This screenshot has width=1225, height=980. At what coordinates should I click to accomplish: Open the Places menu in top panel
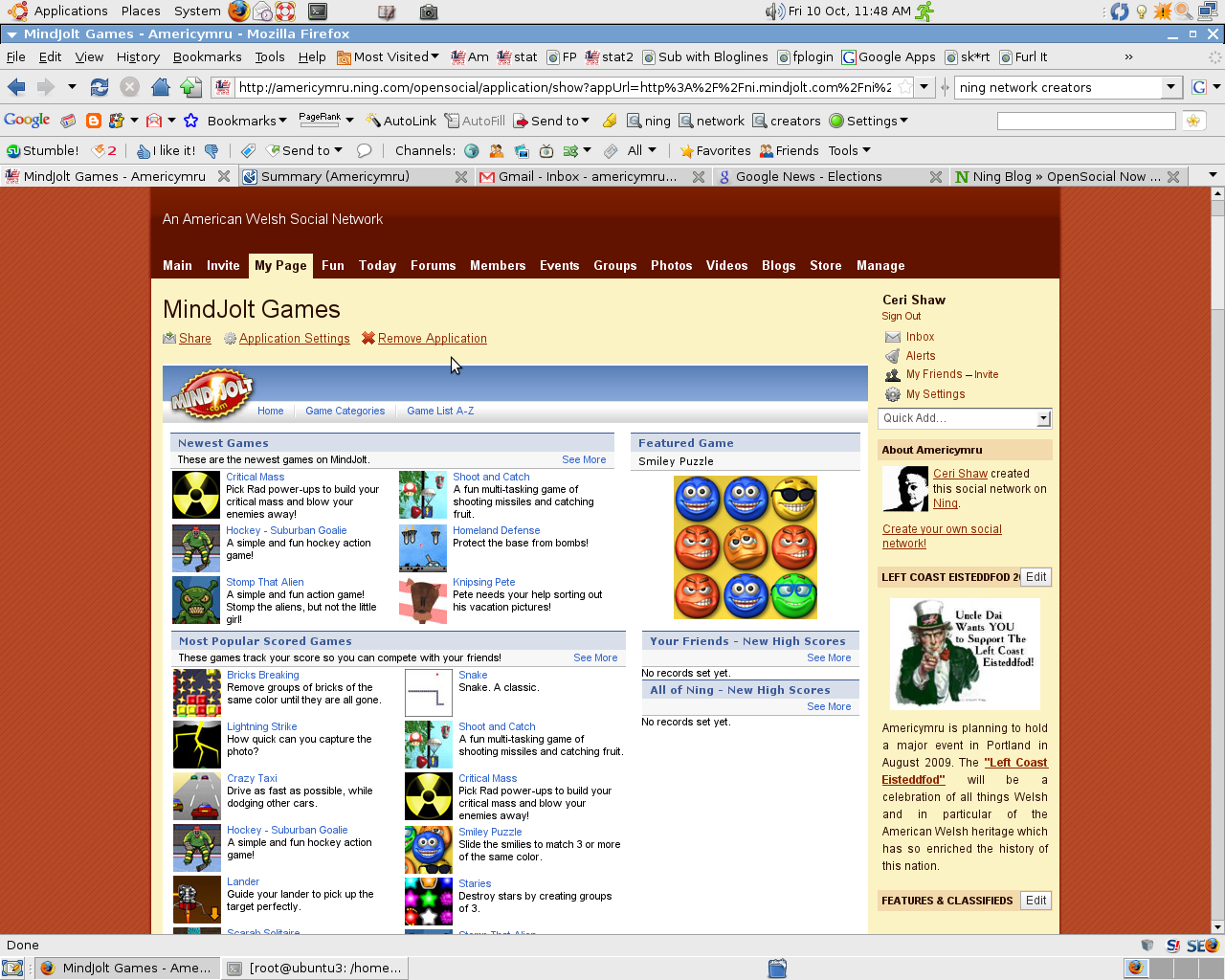[141, 11]
